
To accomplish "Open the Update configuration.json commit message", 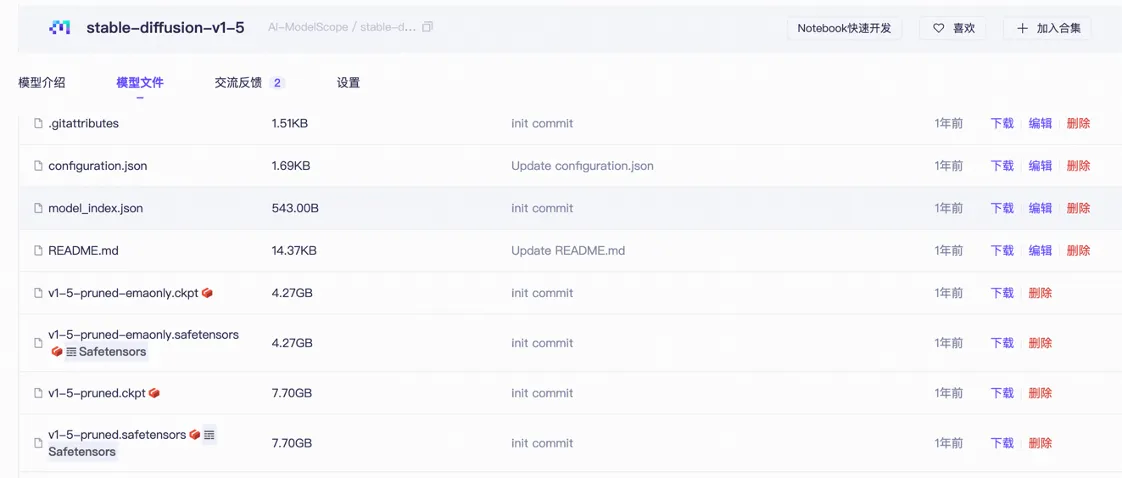I will pos(582,166).
